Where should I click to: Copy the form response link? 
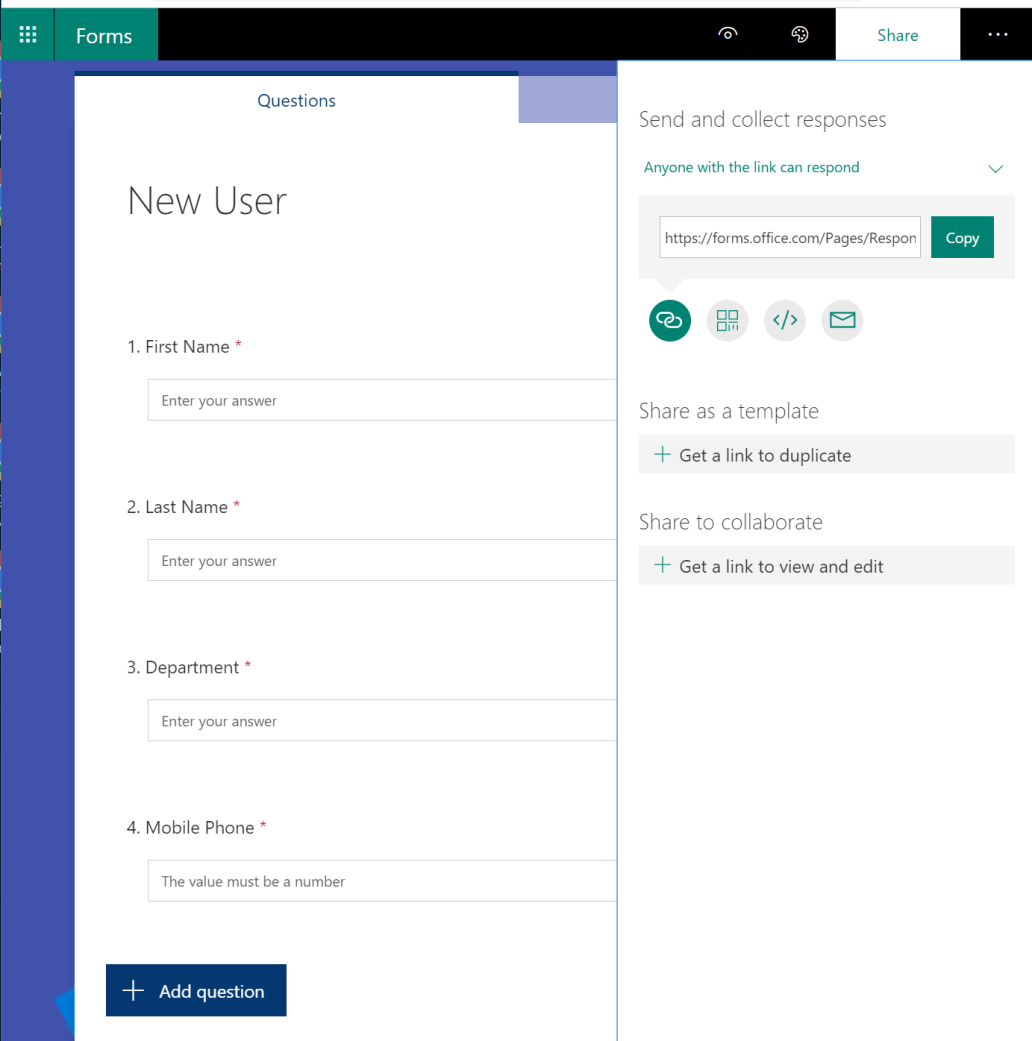click(x=961, y=237)
